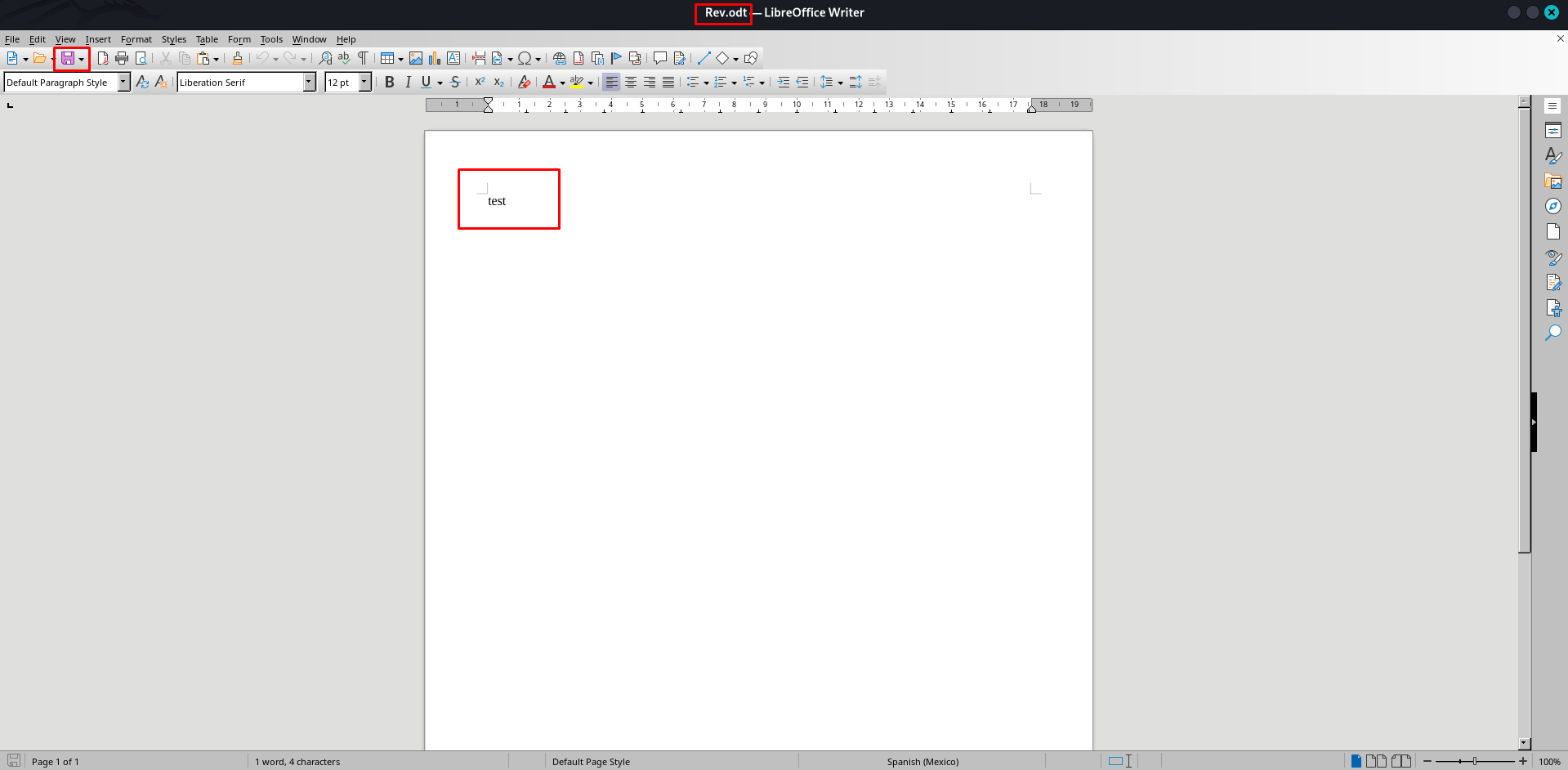Toggle formatting marks display
This screenshot has width=1568, height=770.
(x=363, y=58)
